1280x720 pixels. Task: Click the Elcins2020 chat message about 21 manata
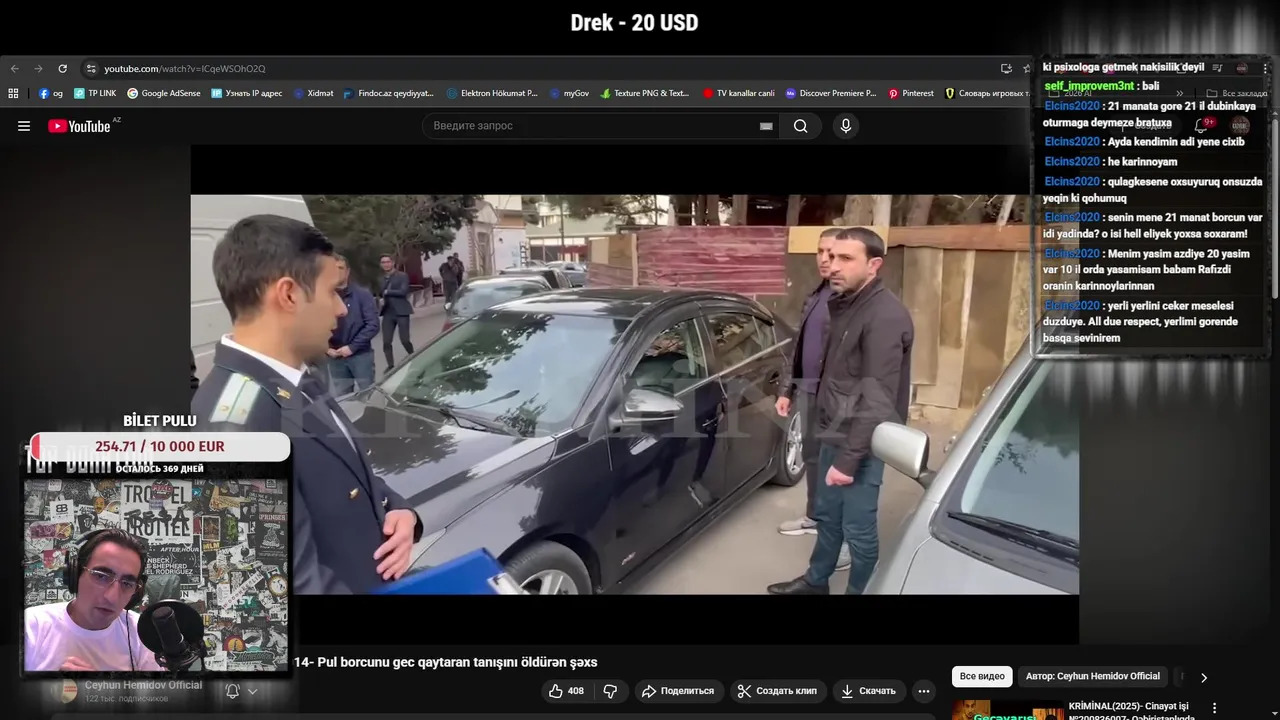1150,114
